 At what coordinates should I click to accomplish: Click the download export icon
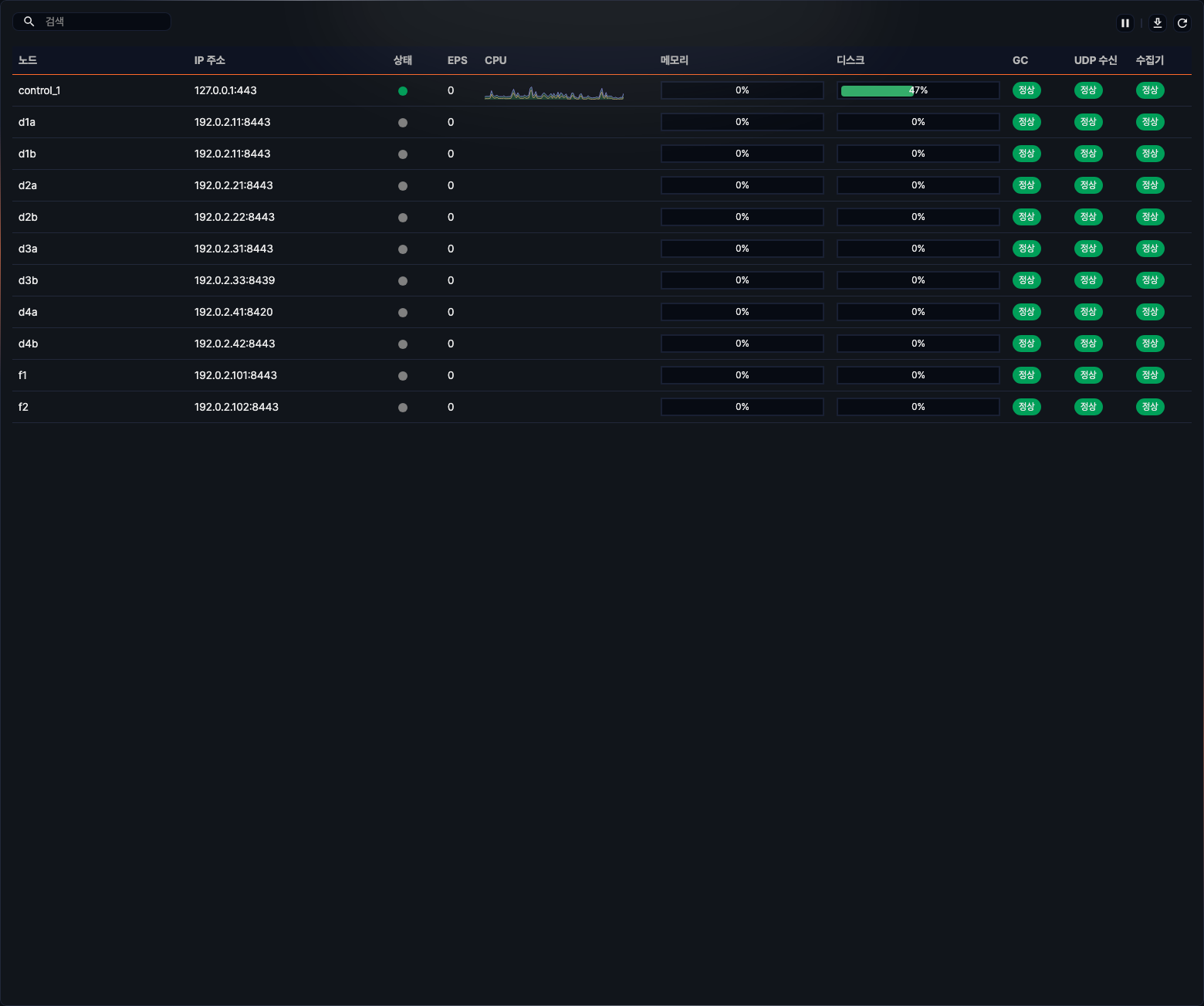pos(1157,23)
